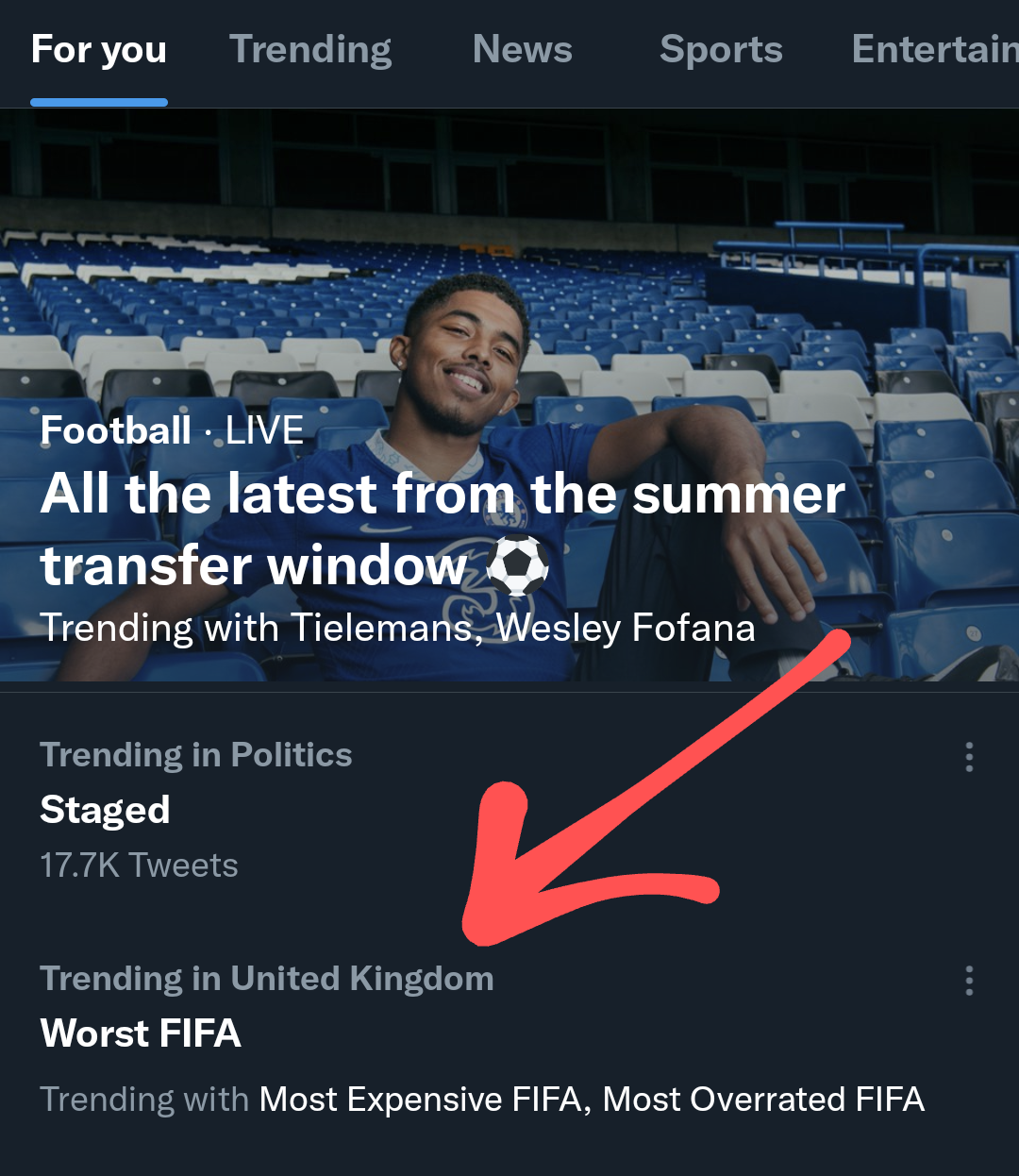Image resolution: width=1019 pixels, height=1176 pixels.
Task: Switch to the For you tab
Action: point(99,50)
